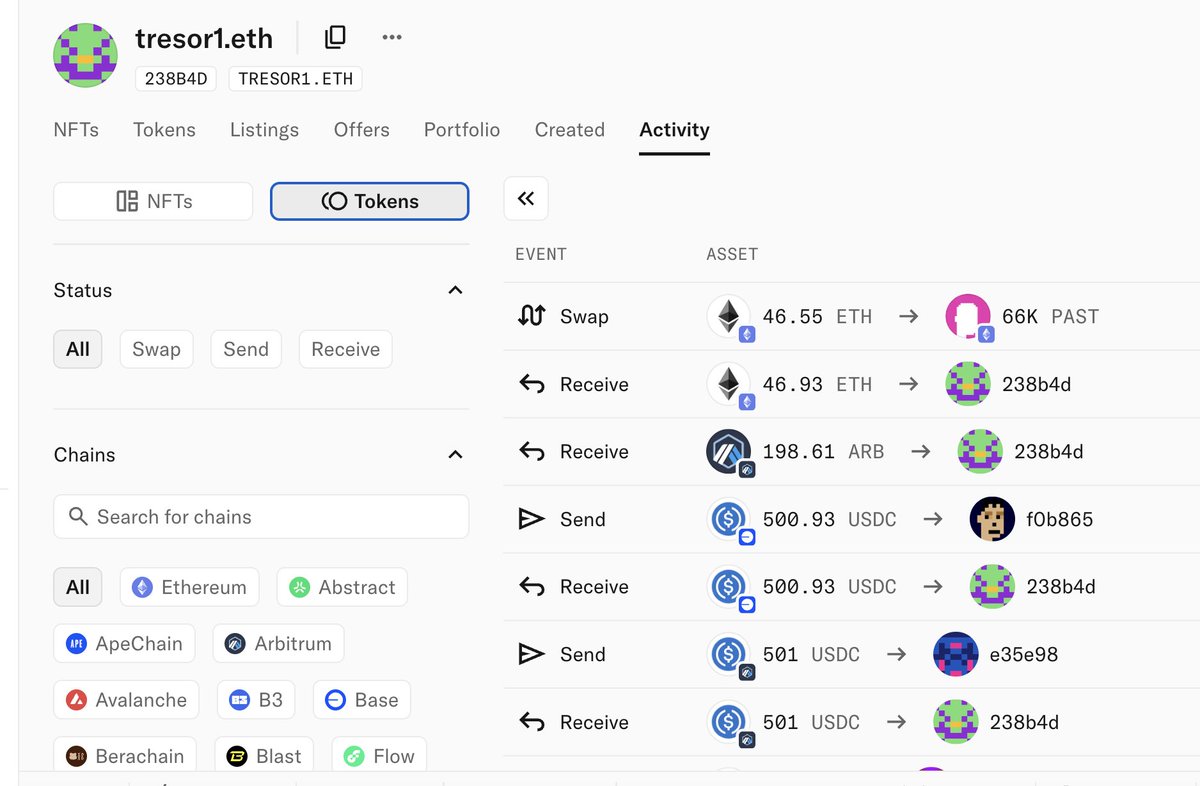Open the Offers tab
This screenshot has height=786, width=1200.
[362, 130]
